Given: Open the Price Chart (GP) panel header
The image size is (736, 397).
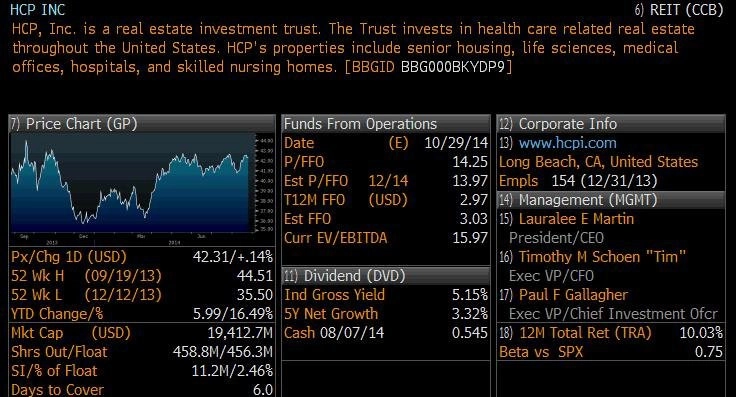Looking at the screenshot, I should [x=142, y=124].
